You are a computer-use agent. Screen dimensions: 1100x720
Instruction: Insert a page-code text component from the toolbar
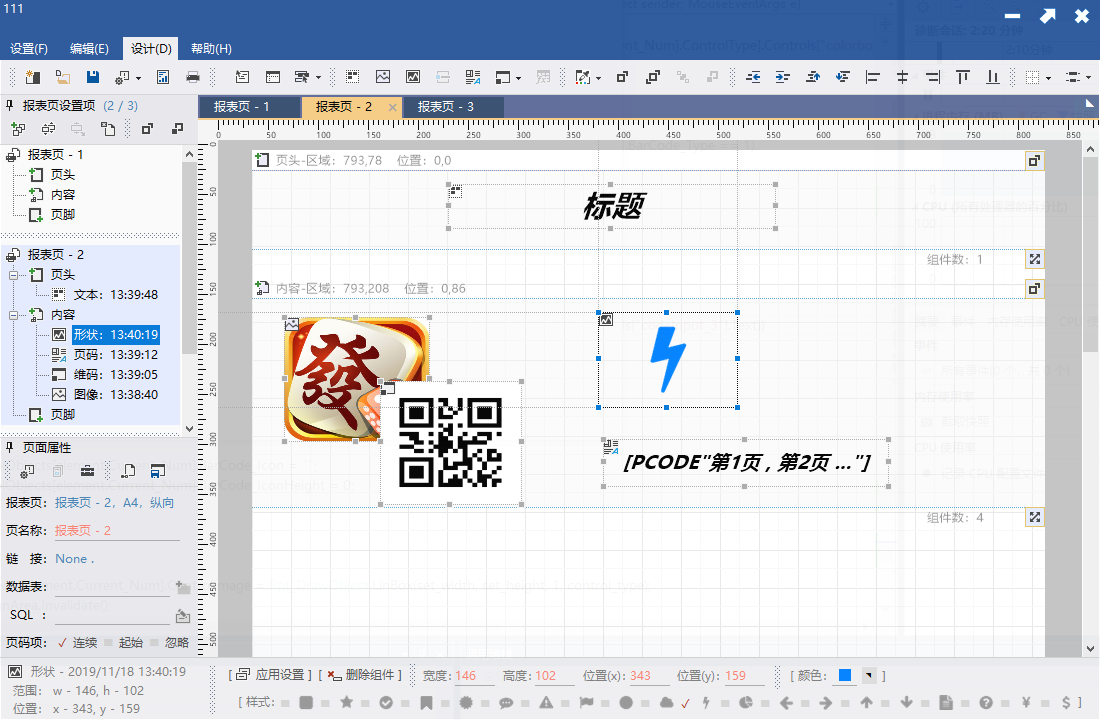[x=473, y=77]
